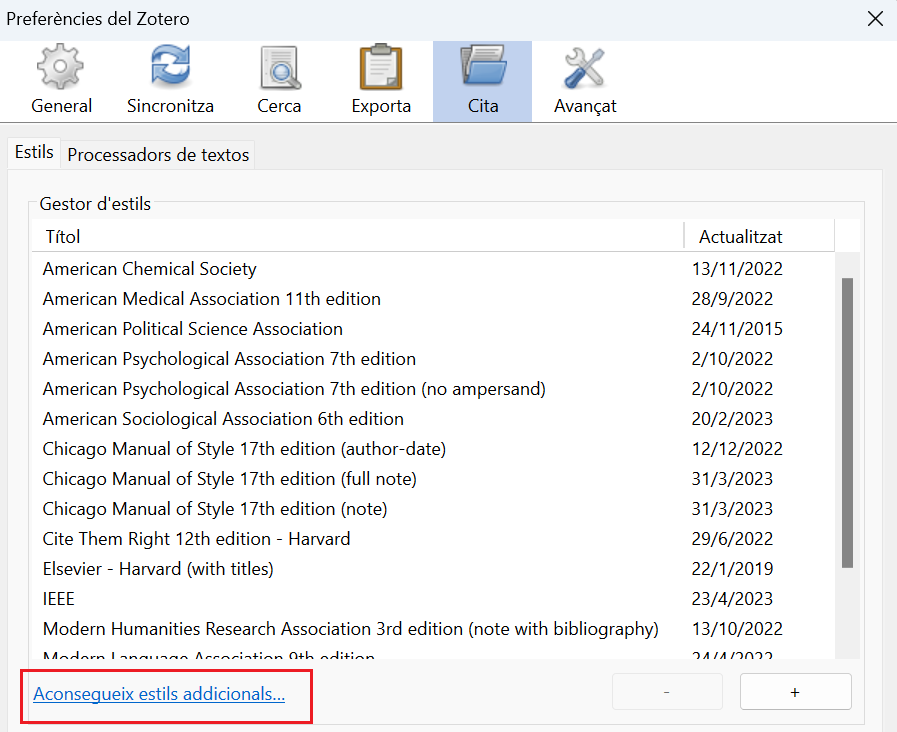Click the minus button to remove a style
Screen dimensions: 897x732
point(667,692)
